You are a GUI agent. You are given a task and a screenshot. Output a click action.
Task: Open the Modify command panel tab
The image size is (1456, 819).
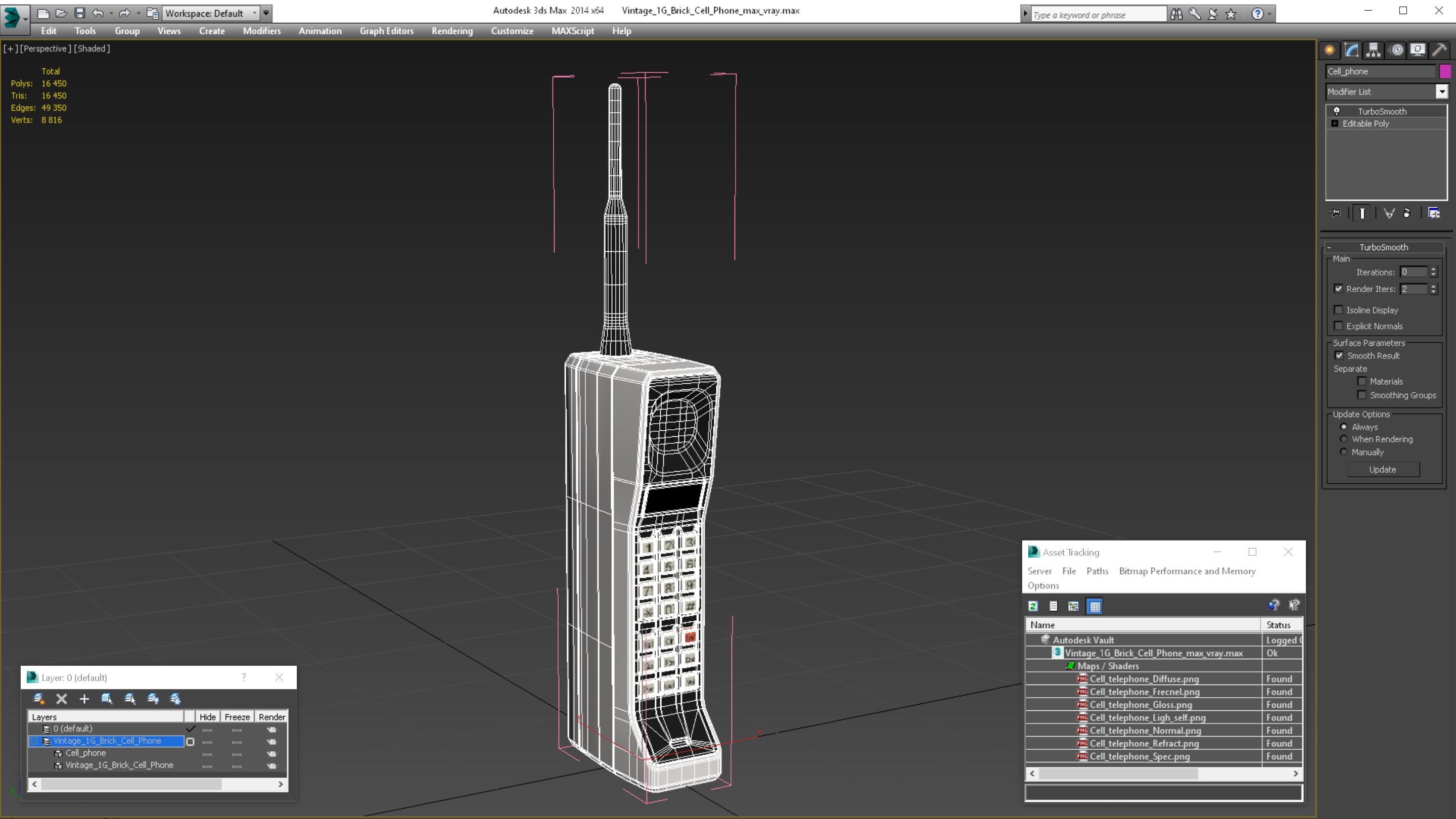click(1351, 50)
